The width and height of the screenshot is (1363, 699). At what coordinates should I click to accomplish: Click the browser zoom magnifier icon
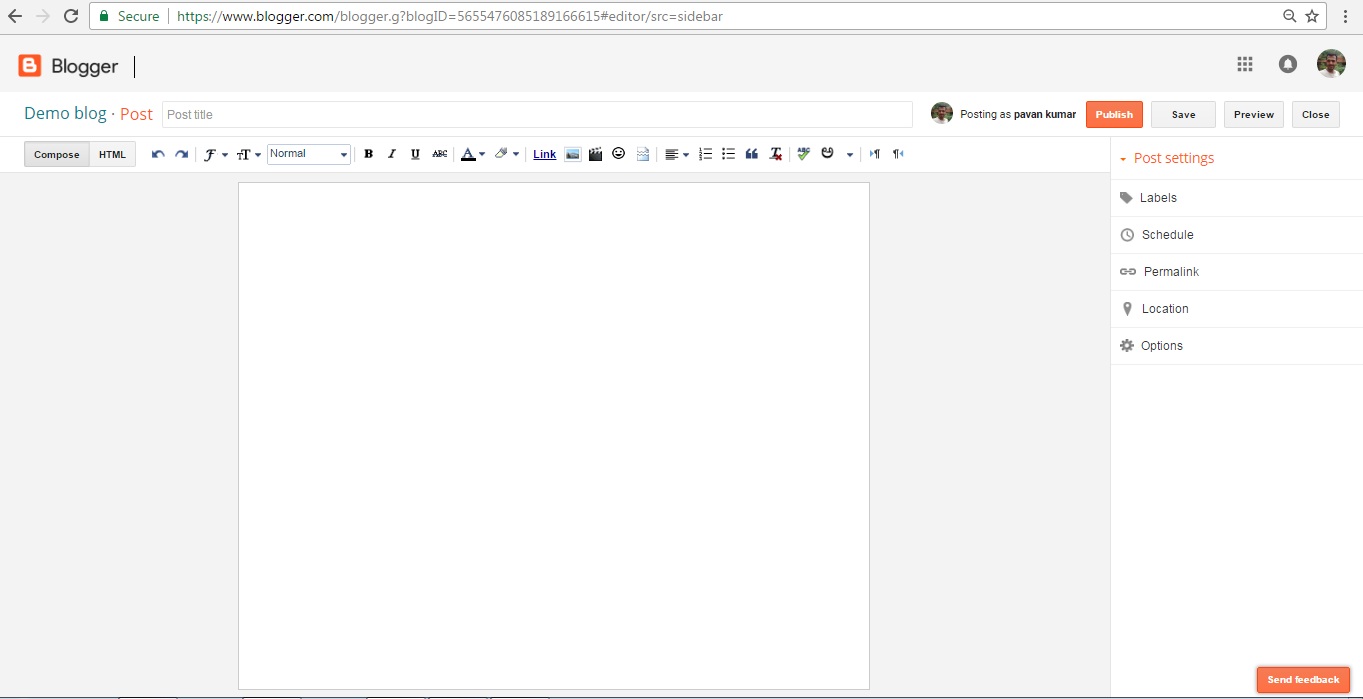[x=1290, y=16]
